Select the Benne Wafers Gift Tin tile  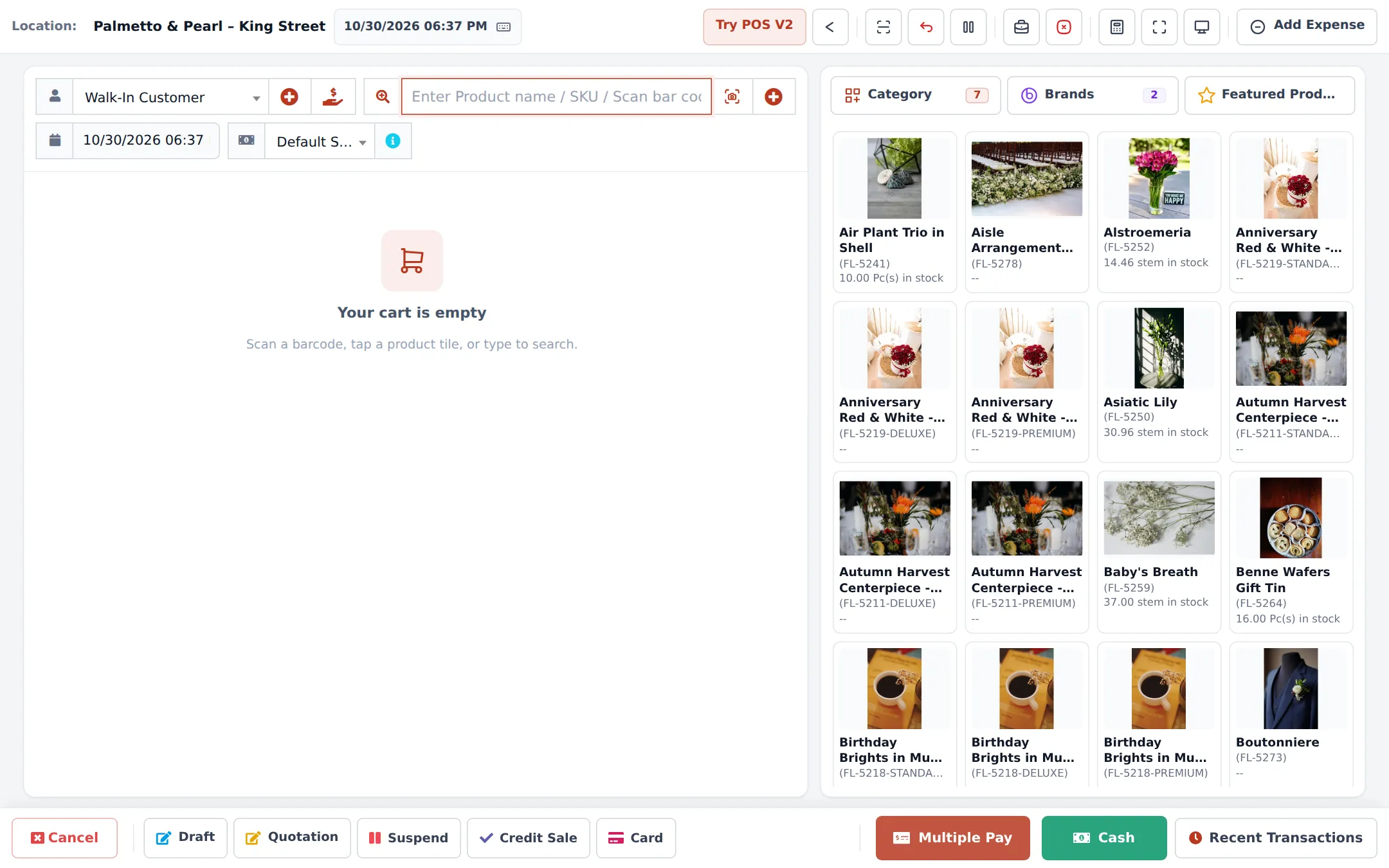1291,552
